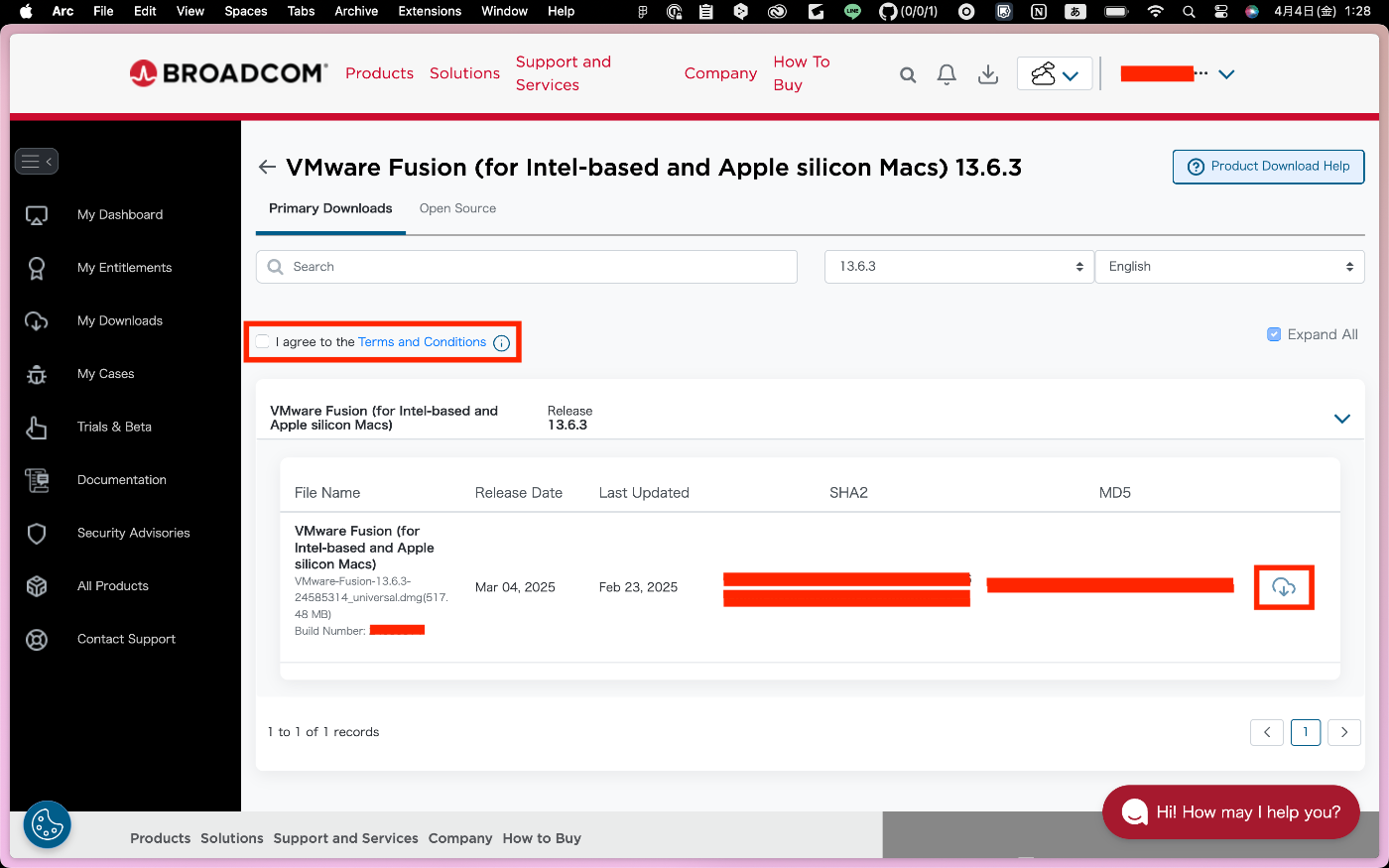Open the Apple menu
Viewport: 1389px width, 868px height.
point(26,12)
